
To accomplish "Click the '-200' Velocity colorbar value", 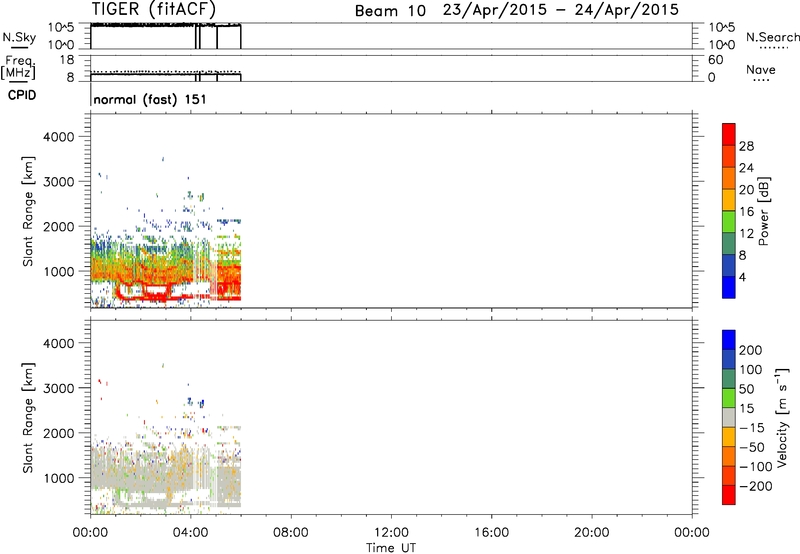I will click(x=756, y=486).
